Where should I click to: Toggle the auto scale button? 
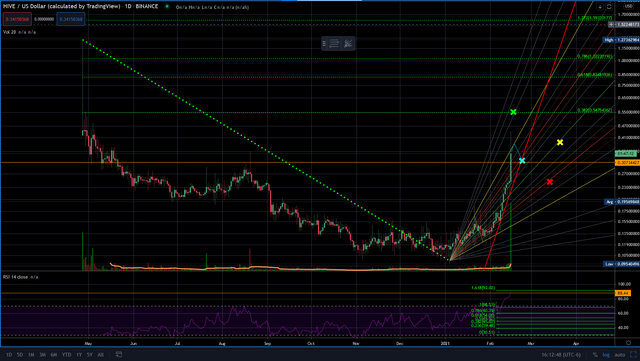pos(620,355)
